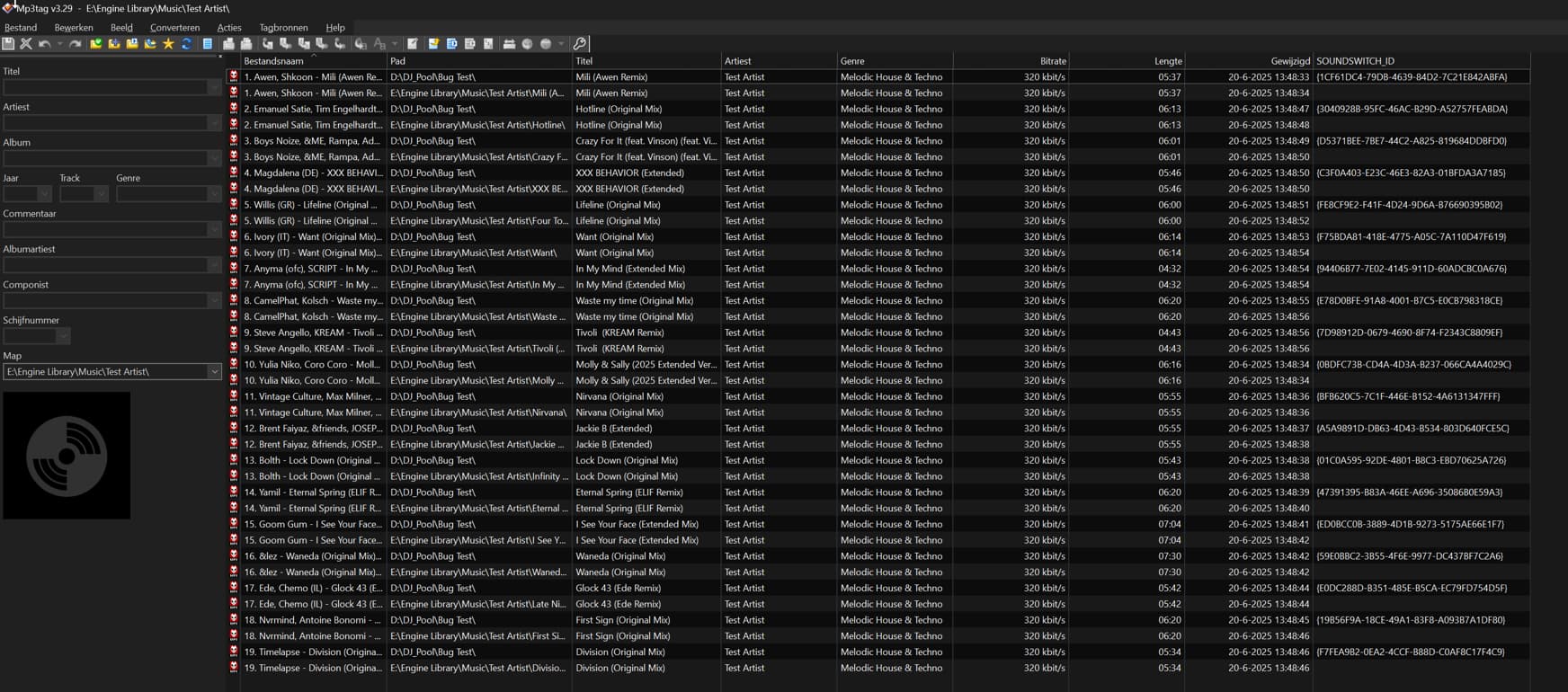Select cell '{1CF61DC4-79DB-4639-84D2-7C21E842ABFA}'
1568x692 pixels.
(1412, 77)
